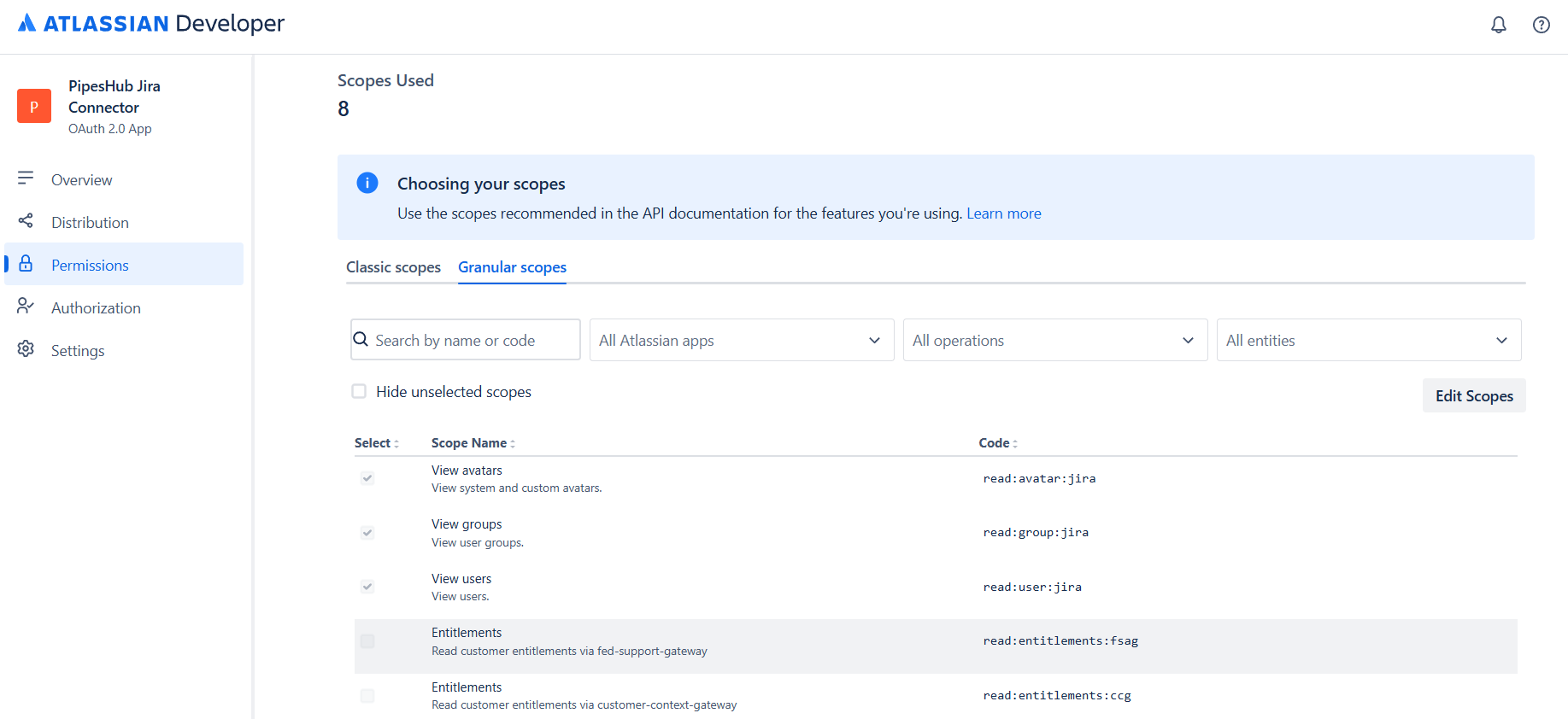
Task: Click the read:avatar:jira code
Action: pyautogui.click(x=1039, y=478)
